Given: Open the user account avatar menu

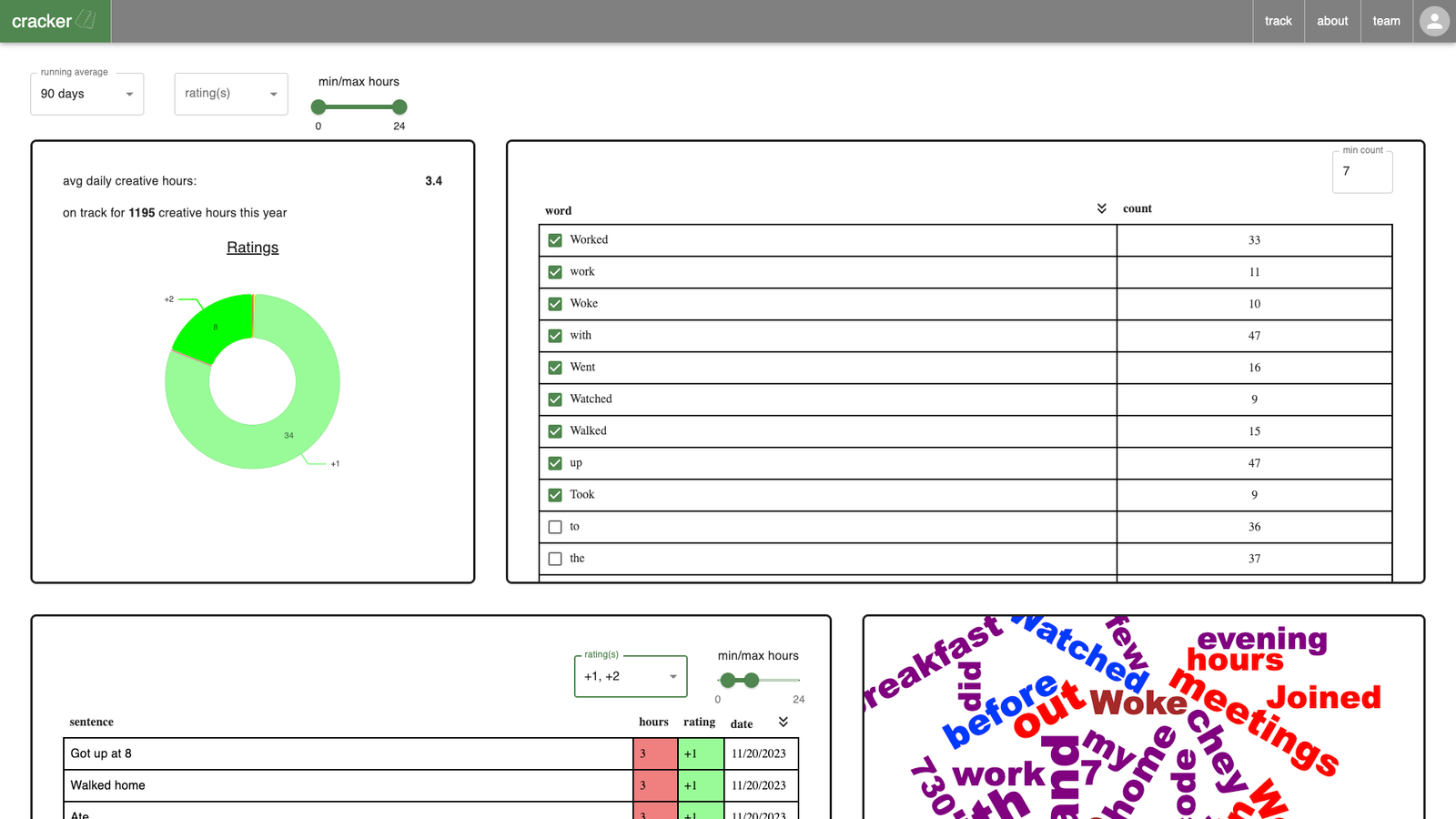Looking at the screenshot, I should tap(1434, 21).
